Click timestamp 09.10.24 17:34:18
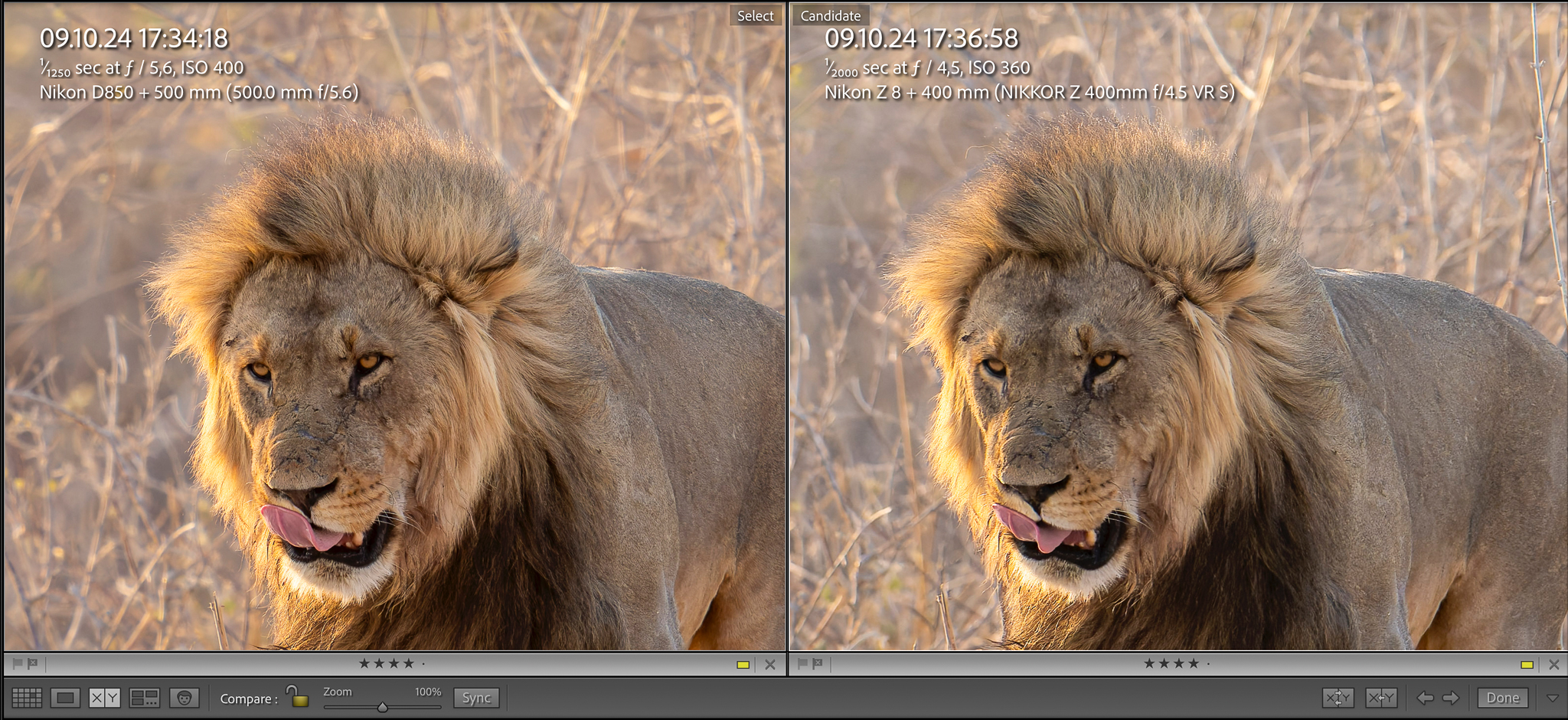This screenshot has width=1568, height=720. click(x=134, y=38)
